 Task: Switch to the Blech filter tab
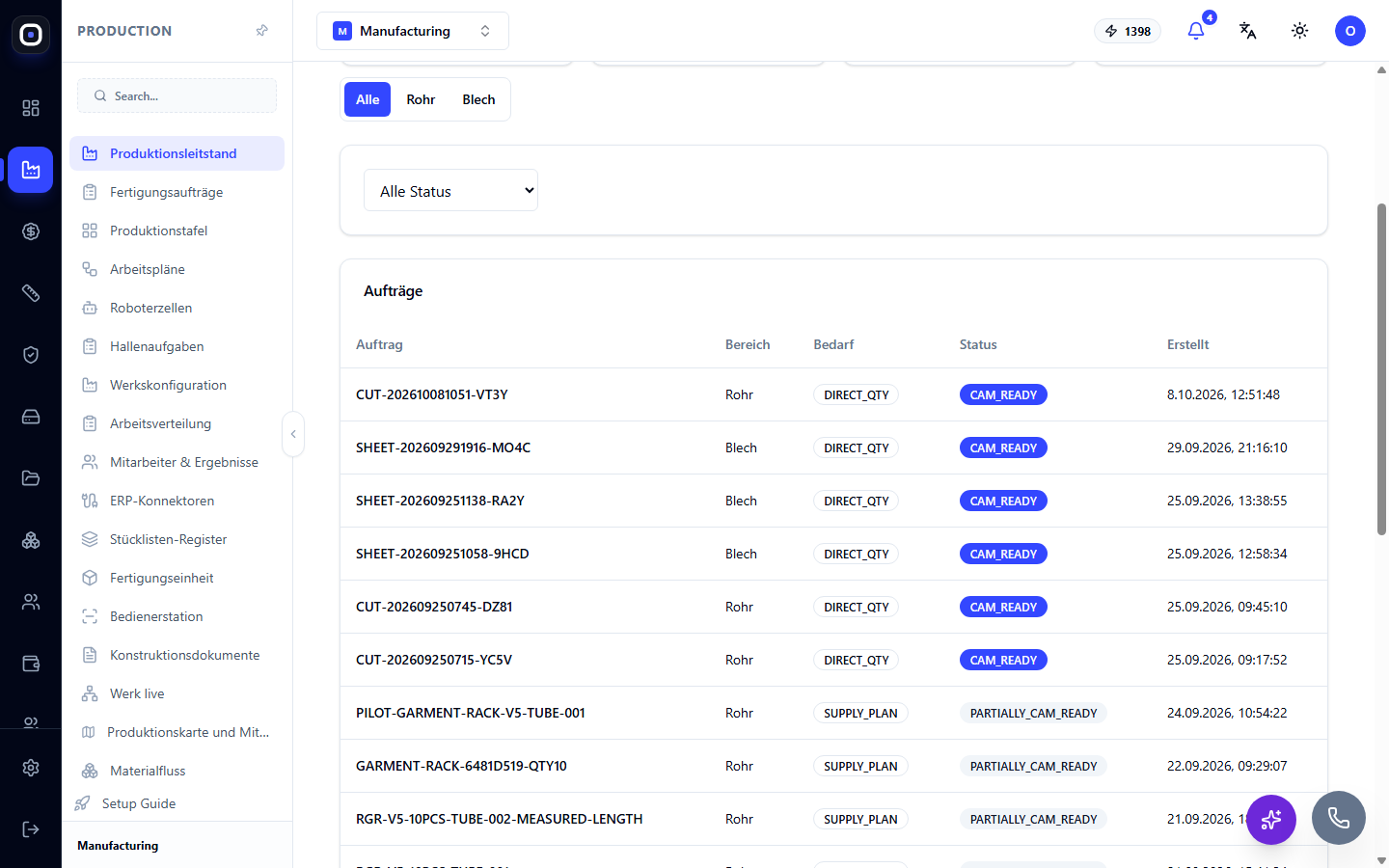(478, 99)
